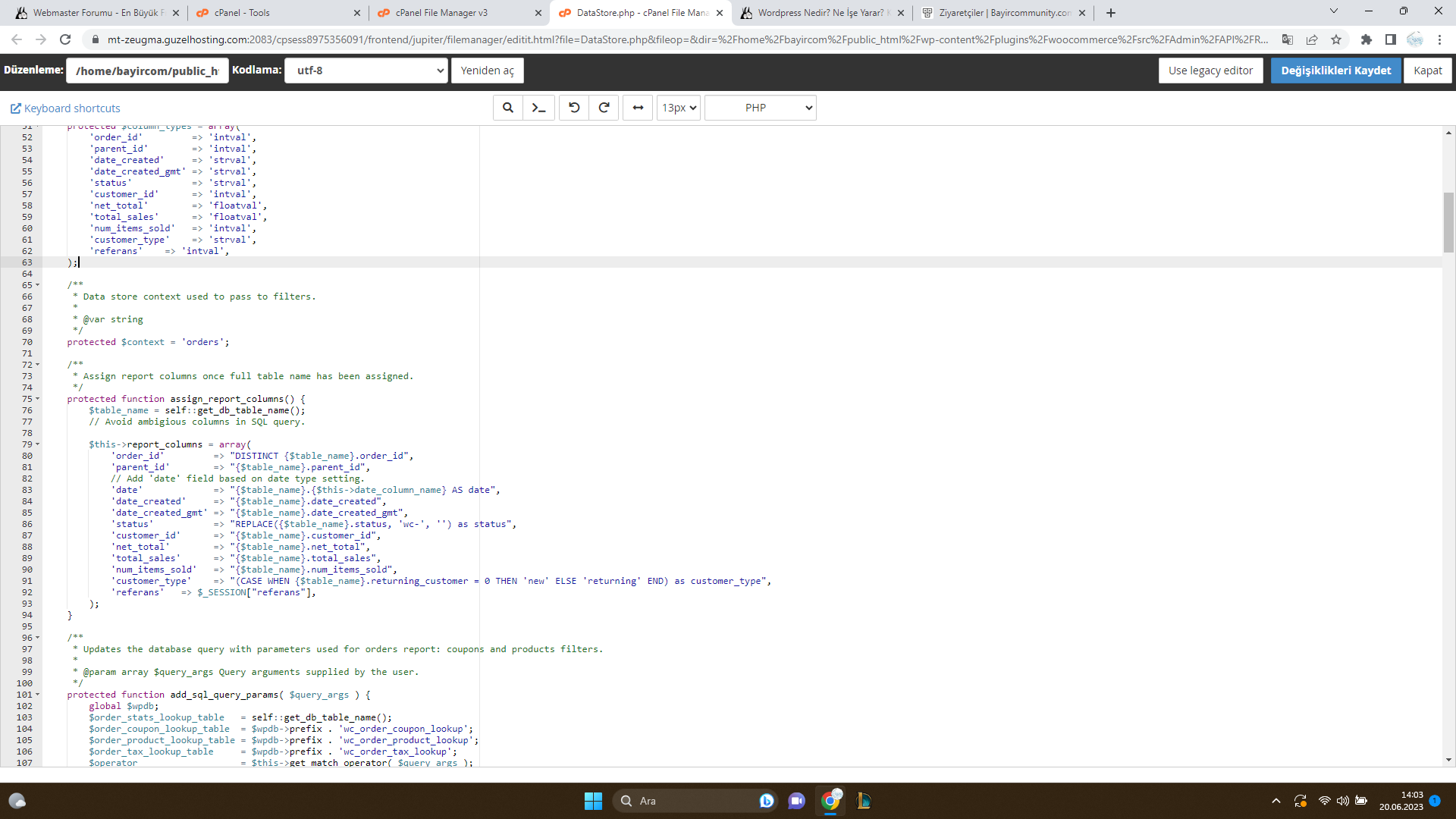Open the utf-8 encoding dropdown
This screenshot has width=1456, height=819.
click(x=366, y=71)
